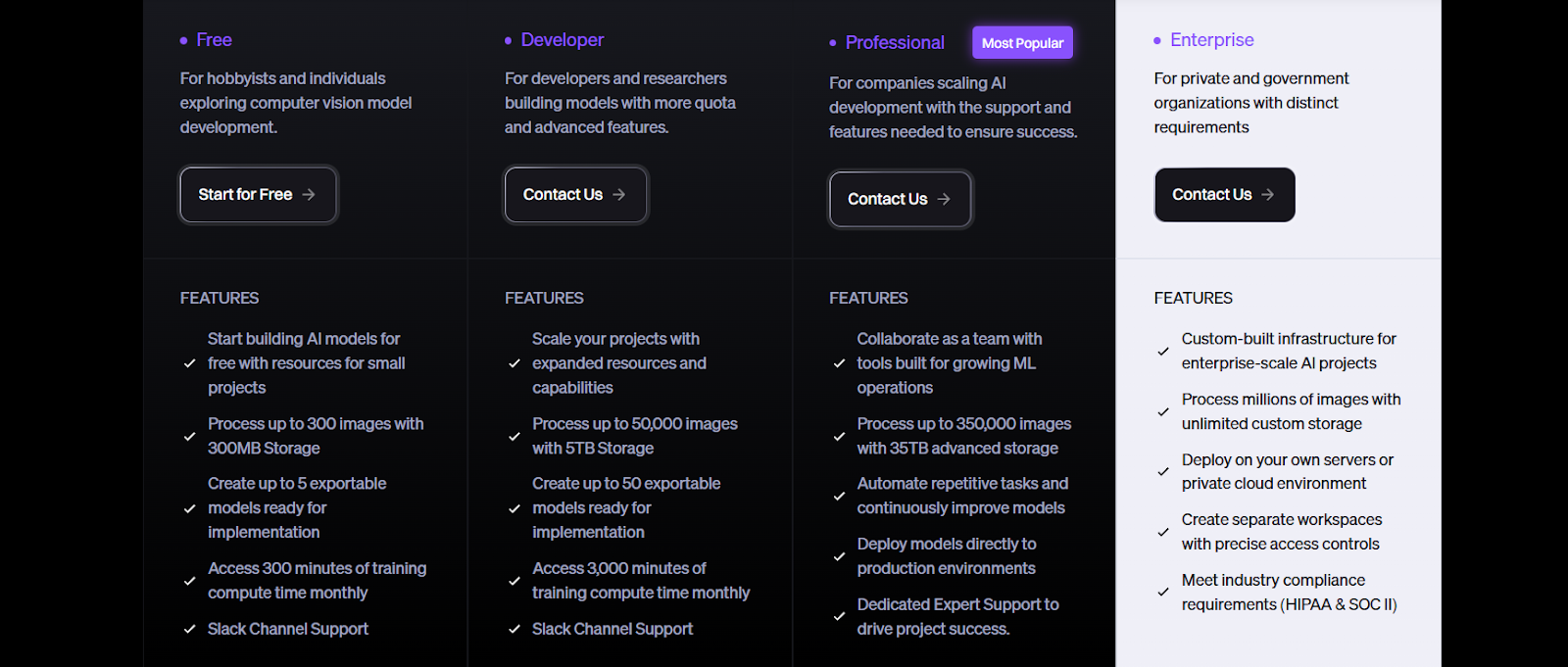The image size is (1568, 667).
Task: Click checkmark beside Dedicated Expert Support
Action: [x=839, y=617]
